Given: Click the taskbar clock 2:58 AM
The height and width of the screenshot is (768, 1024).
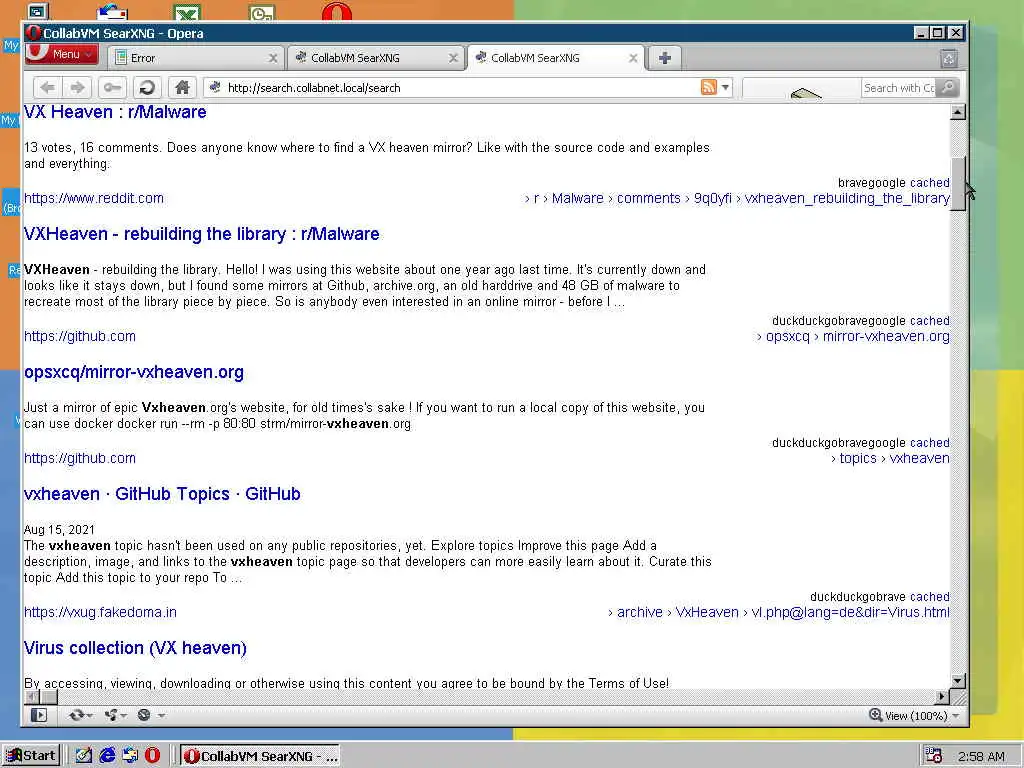Looking at the screenshot, I should [982, 757].
